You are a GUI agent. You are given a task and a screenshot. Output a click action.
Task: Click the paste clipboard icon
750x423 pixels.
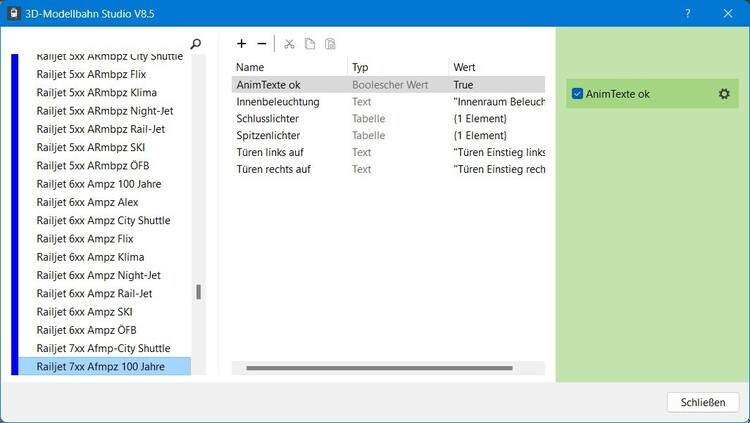(x=330, y=44)
